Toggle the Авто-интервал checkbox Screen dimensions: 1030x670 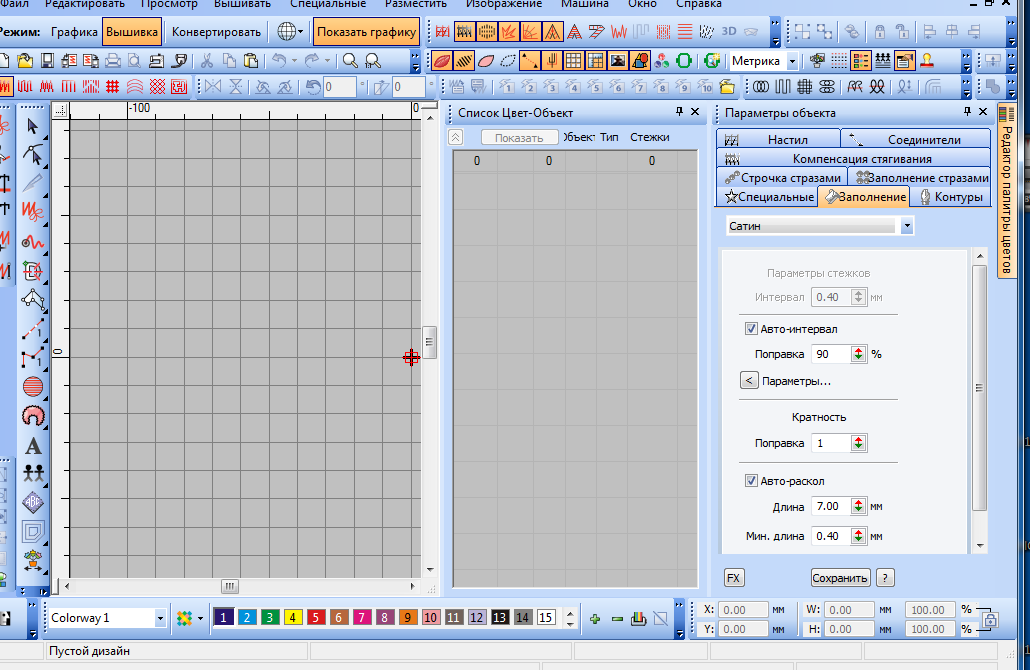[751, 329]
